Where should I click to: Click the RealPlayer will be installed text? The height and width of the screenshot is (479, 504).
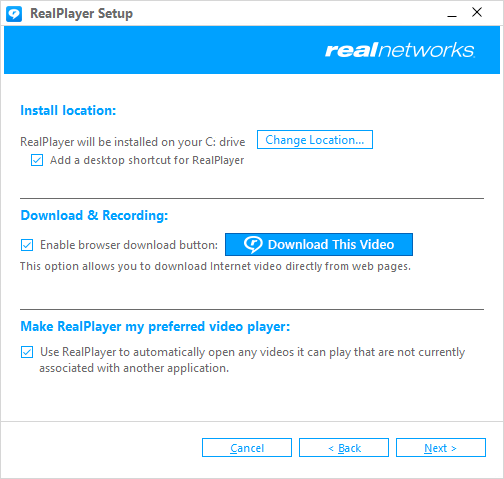[133, 142]
